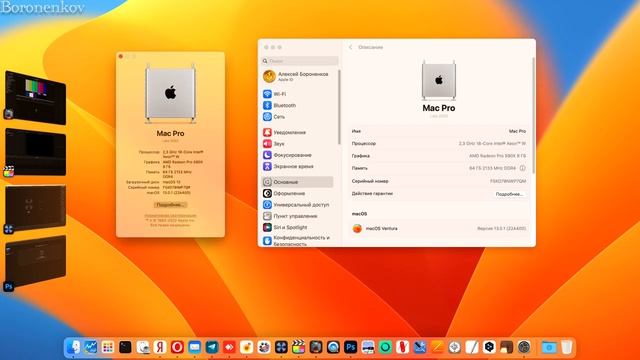
Task: Click Подробнее in the About This Mac window
Action: (x=170, y=205)
